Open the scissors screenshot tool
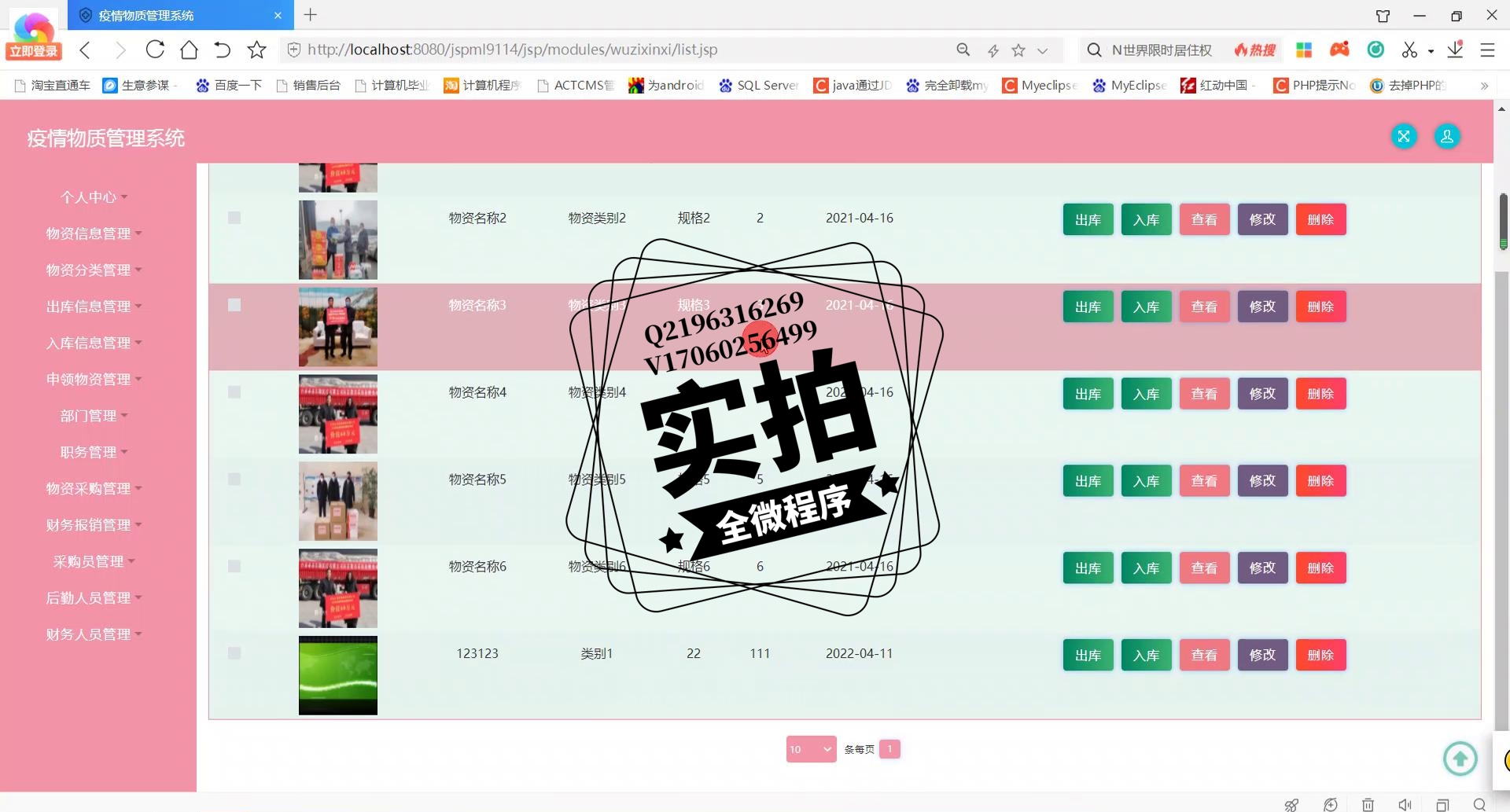Viewport: 1510px width, 812px height. point(1409,50)
